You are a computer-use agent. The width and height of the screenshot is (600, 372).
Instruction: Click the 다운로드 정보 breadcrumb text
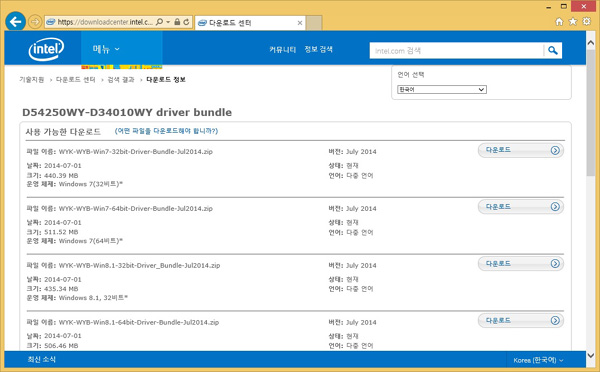pos(166,80)
